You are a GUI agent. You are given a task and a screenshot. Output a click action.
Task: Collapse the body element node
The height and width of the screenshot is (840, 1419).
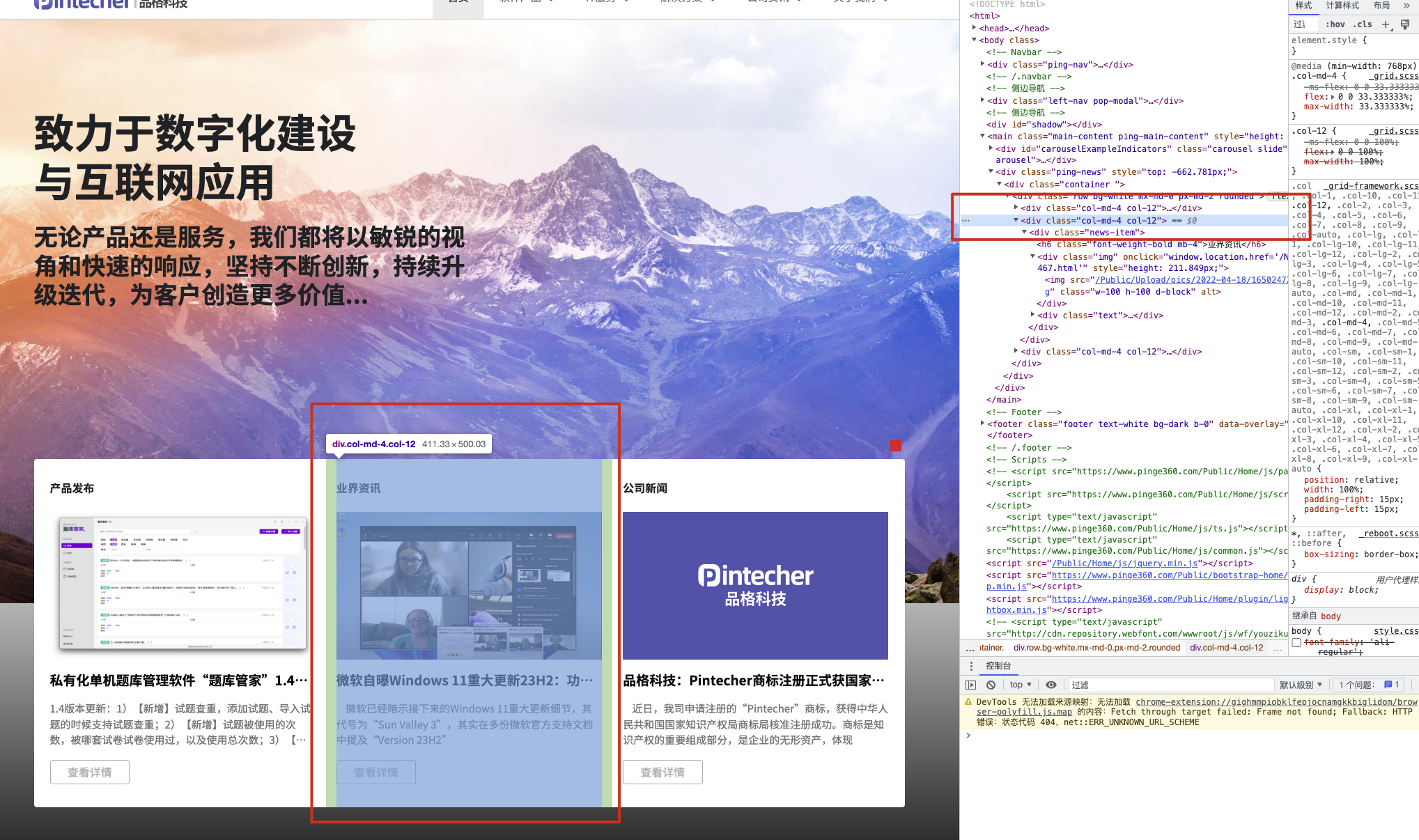tap(974, 40)
